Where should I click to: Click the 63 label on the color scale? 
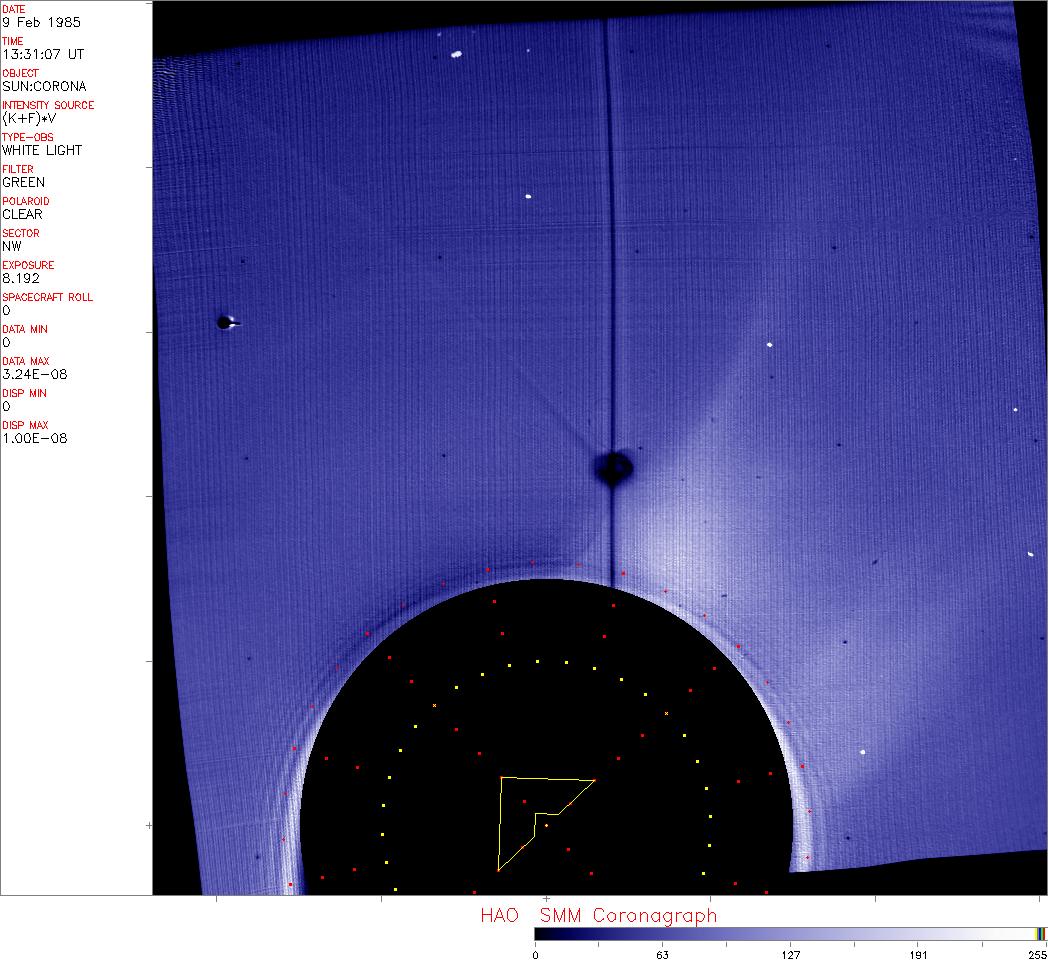[662, 955]
